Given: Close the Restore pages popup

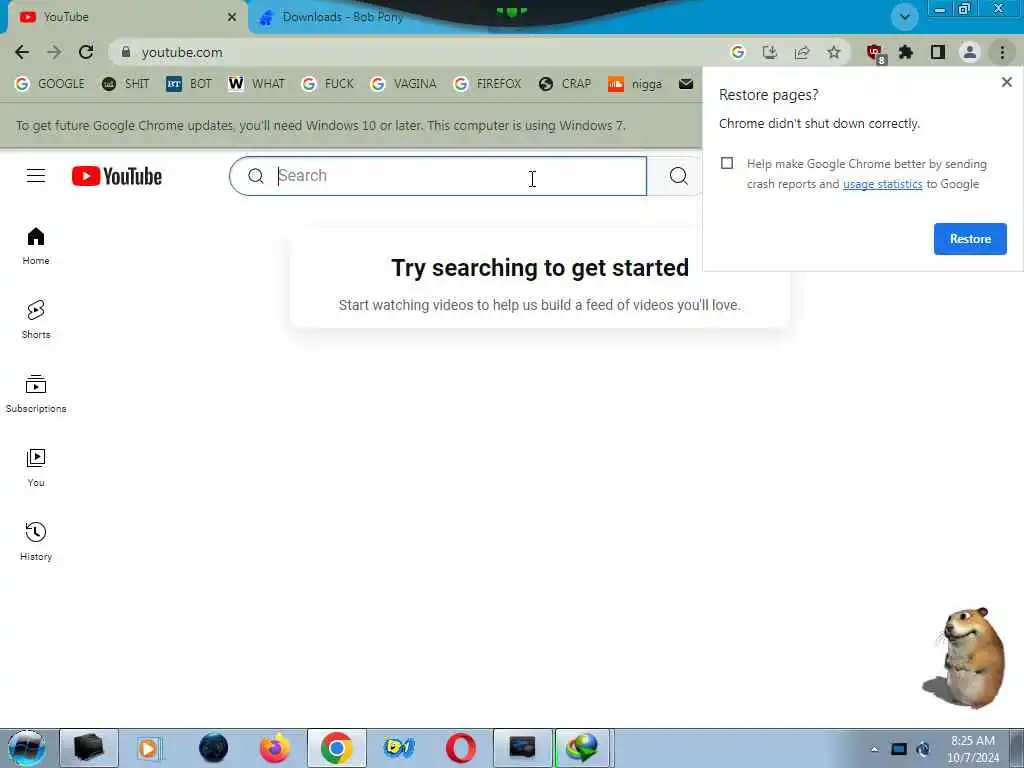Looking at the screenshot, I should point(1006,82).
